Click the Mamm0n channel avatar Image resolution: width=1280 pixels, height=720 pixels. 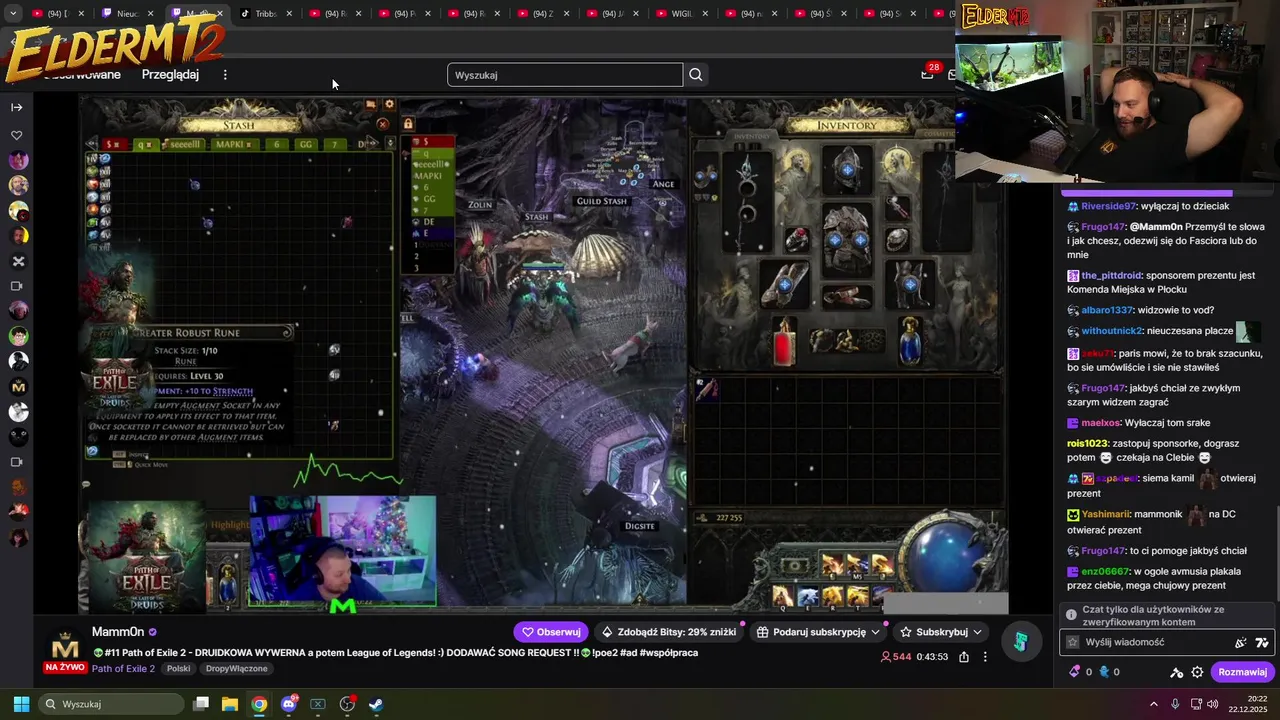click(65, 646)
